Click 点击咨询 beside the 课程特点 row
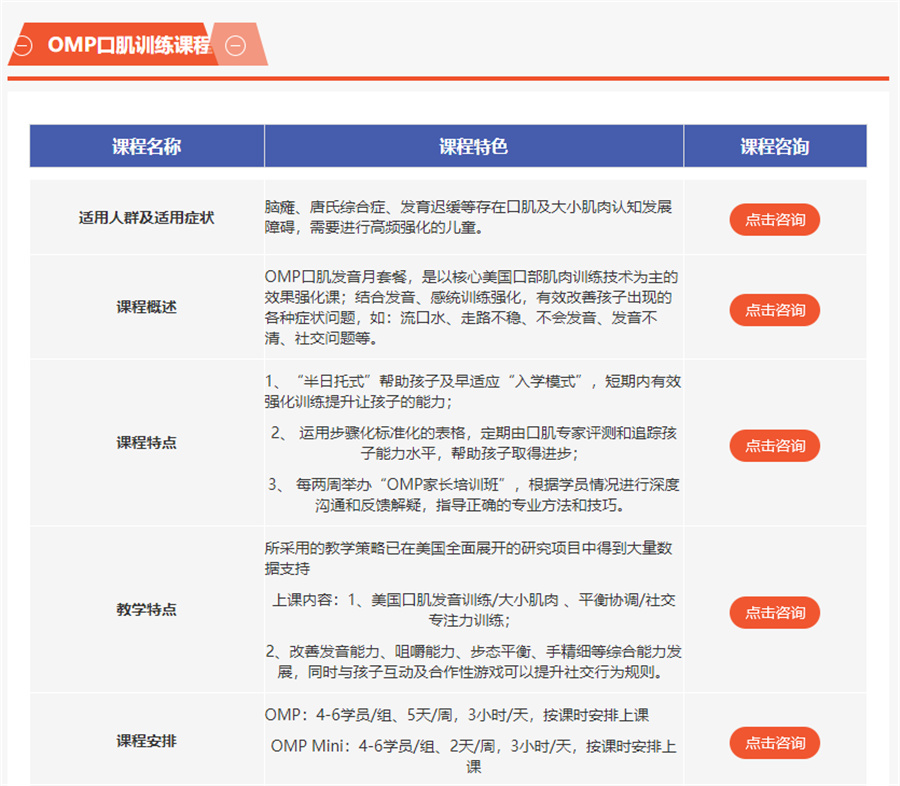The image size is (900, 786). [774, 446]
